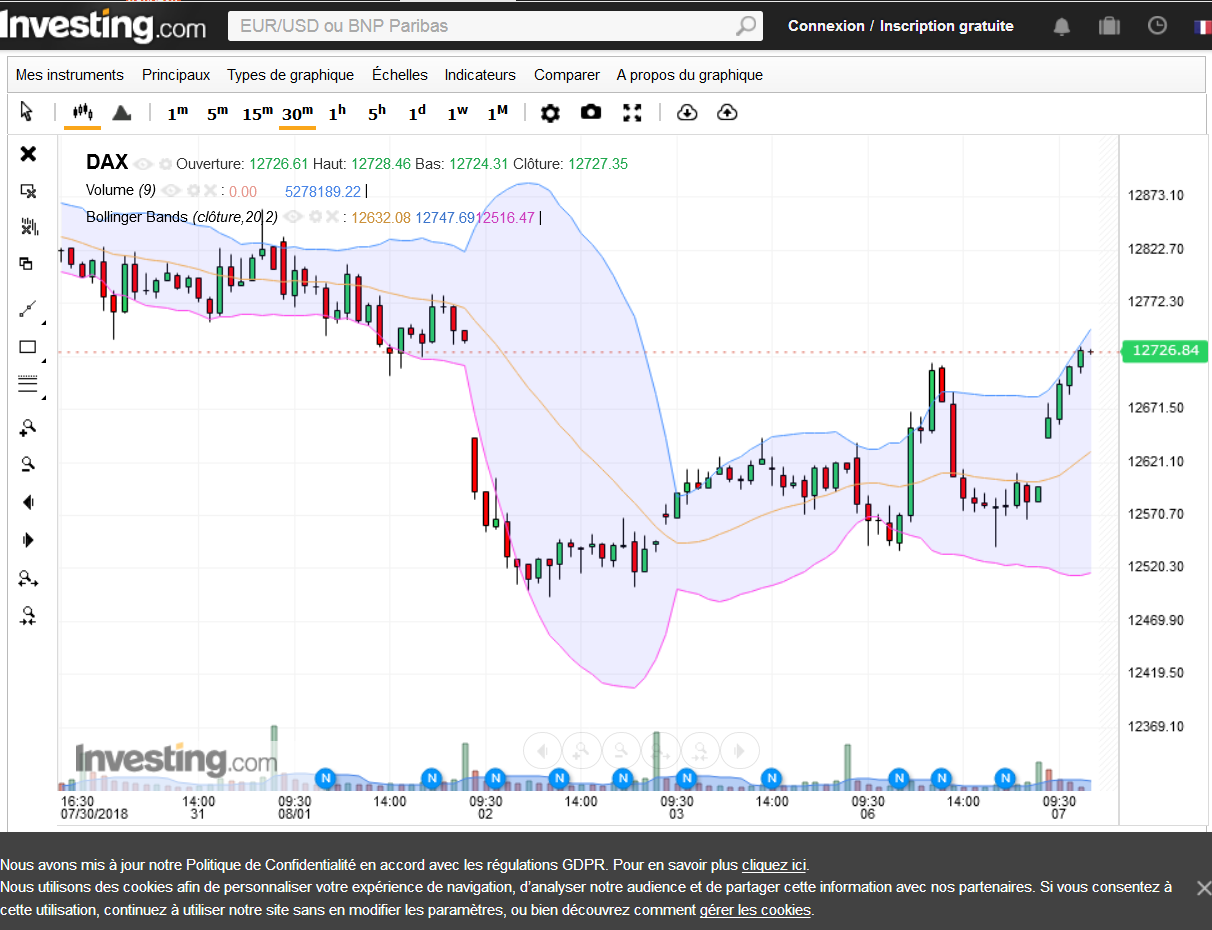The image size is (1212, 930).
Task: Select the 1 day timeframe
Action: (417, 113)
